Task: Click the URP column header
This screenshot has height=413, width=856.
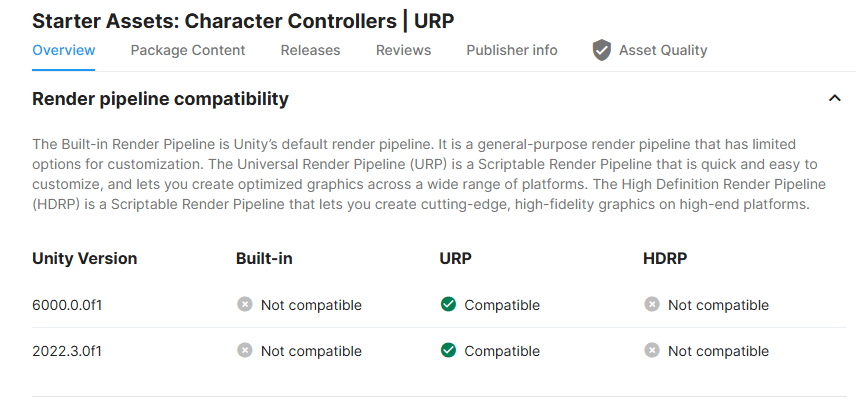Action: 455,258
